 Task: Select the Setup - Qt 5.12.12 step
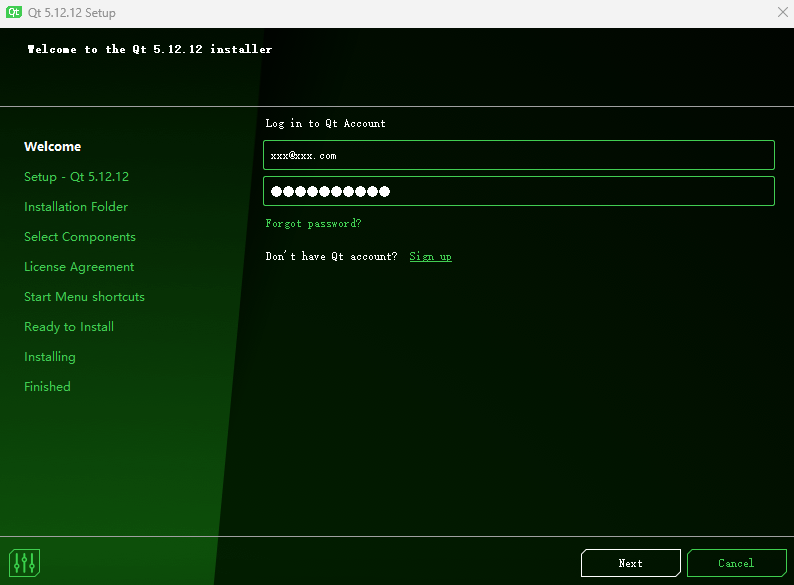[x=76, y=177]
